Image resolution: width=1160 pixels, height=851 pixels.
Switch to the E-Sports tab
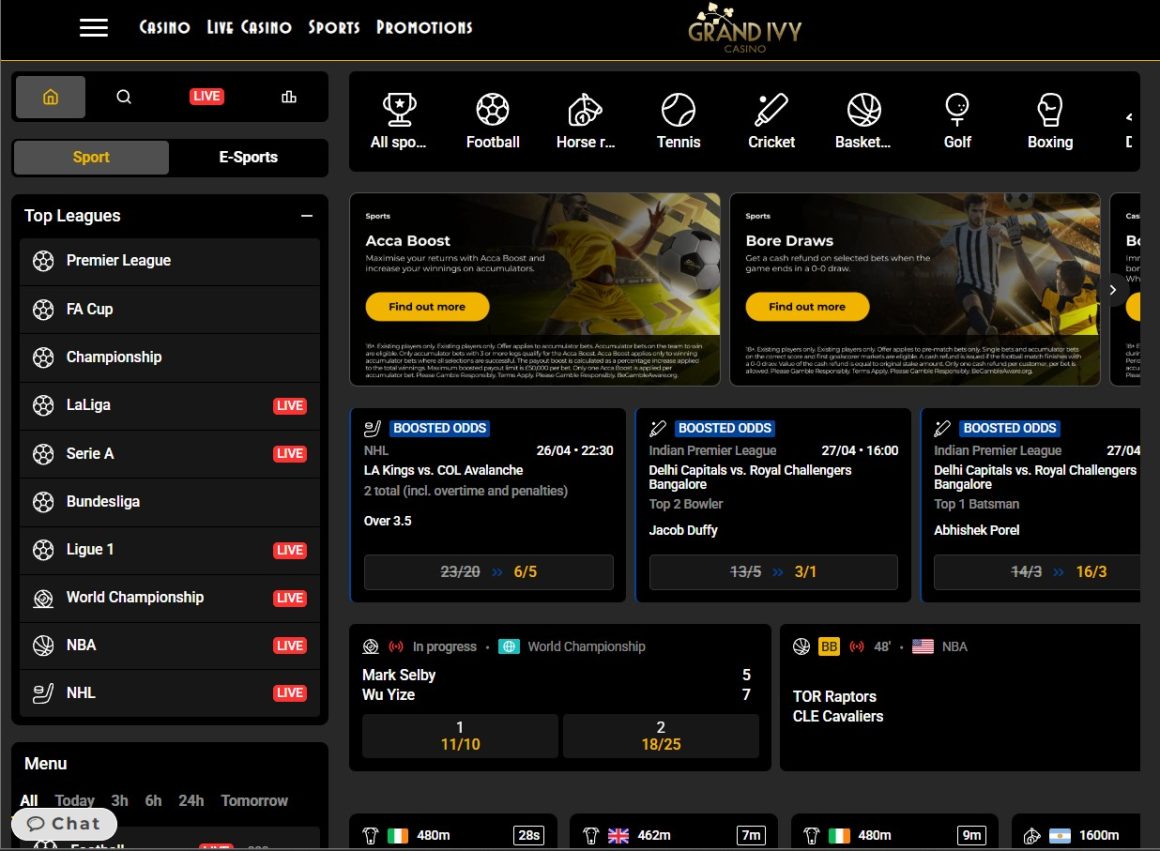pyautogui.click(x=248, y=157)
